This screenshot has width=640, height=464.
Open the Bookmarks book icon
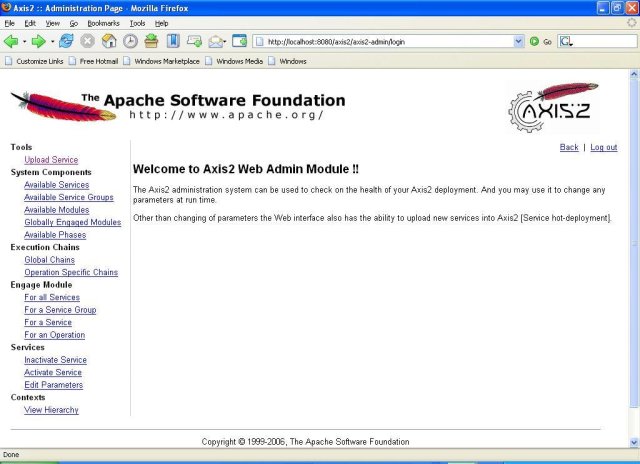tap(173, 41)
